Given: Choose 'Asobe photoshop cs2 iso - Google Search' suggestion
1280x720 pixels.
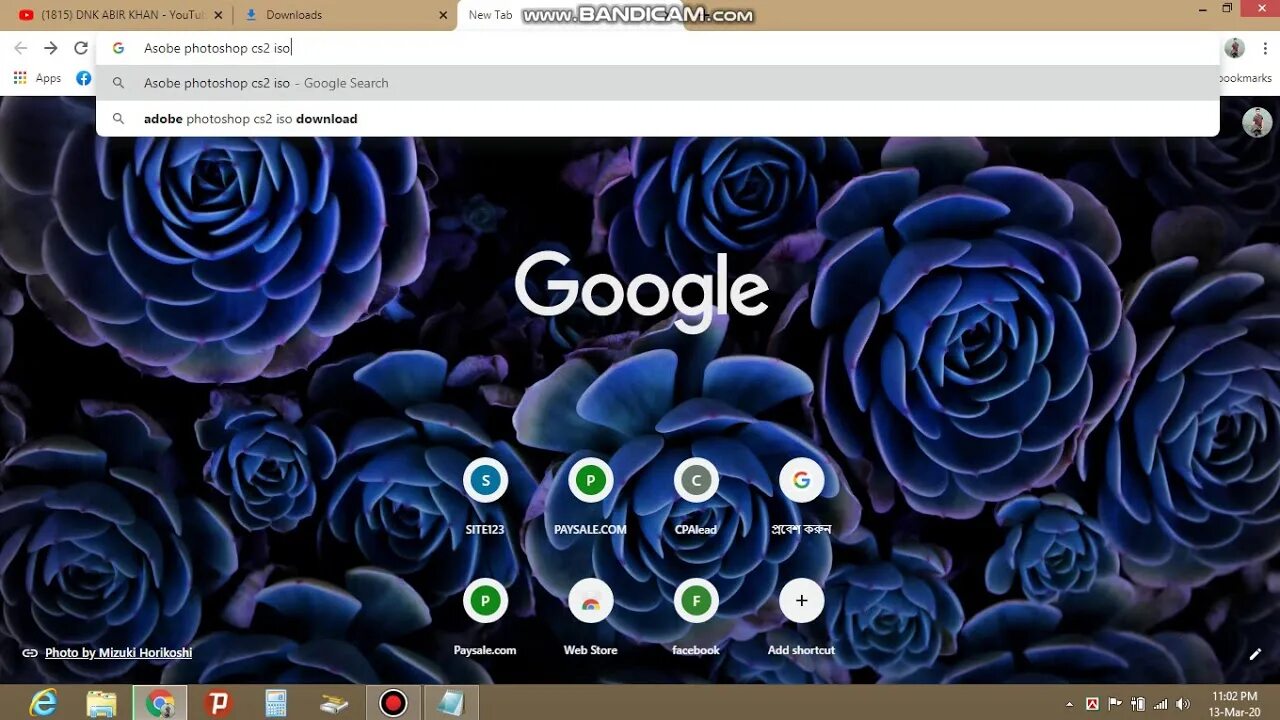Looking at the screenshot, I should point(658,83).
